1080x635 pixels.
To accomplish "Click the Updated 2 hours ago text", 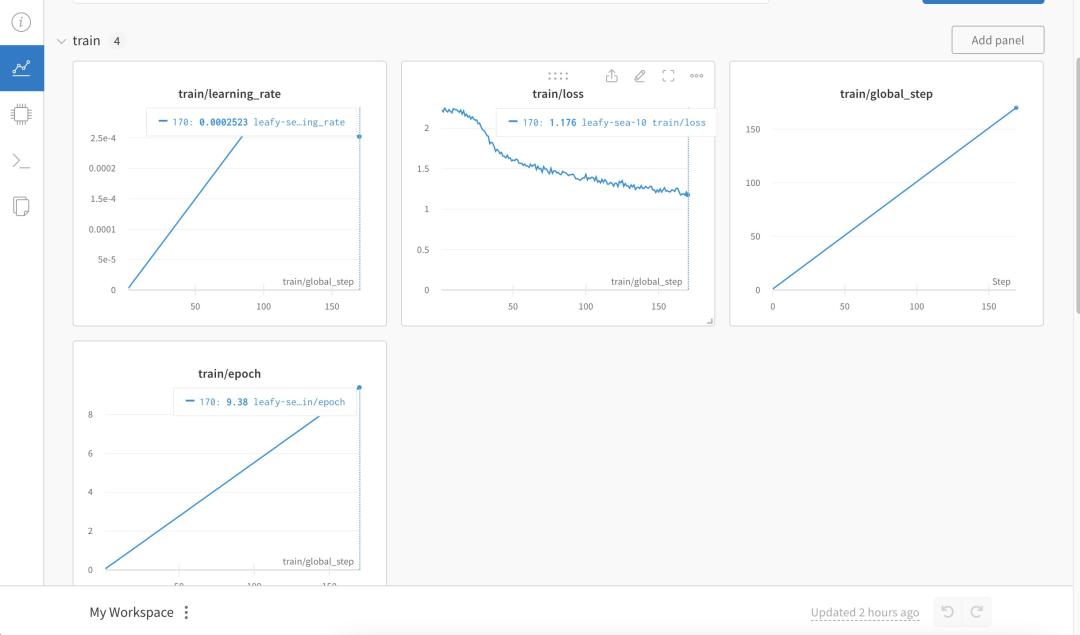I will (x=865, y=613).
